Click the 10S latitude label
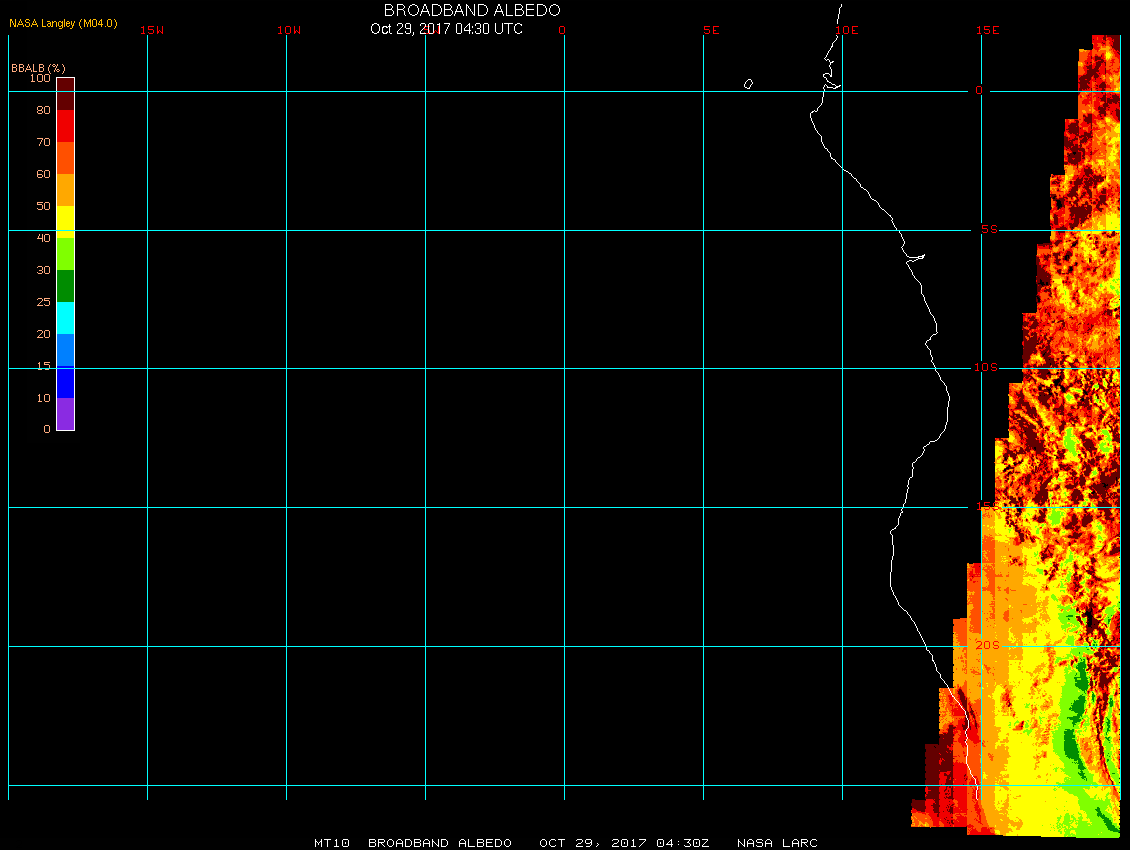This screenshot has height=850, width=1130. (x=985, y=368)
